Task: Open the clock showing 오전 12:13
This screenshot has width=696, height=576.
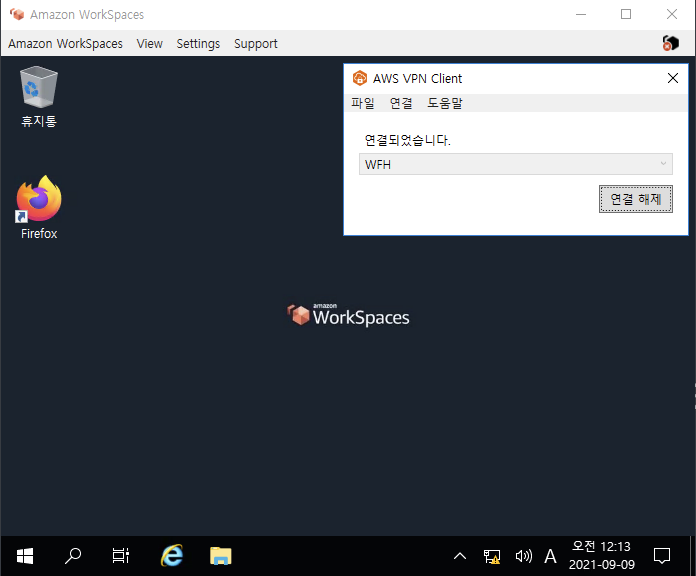Action: click(601, 555)
